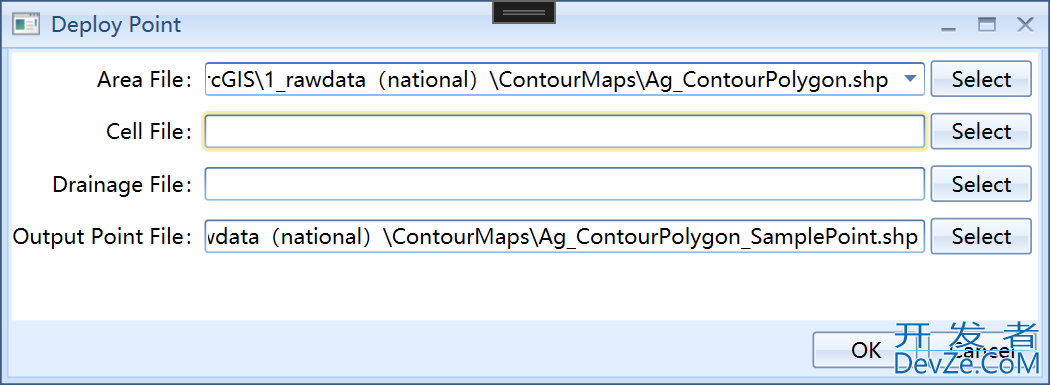
Task: Choose a Drainage File via Select button
Action: 981,183
